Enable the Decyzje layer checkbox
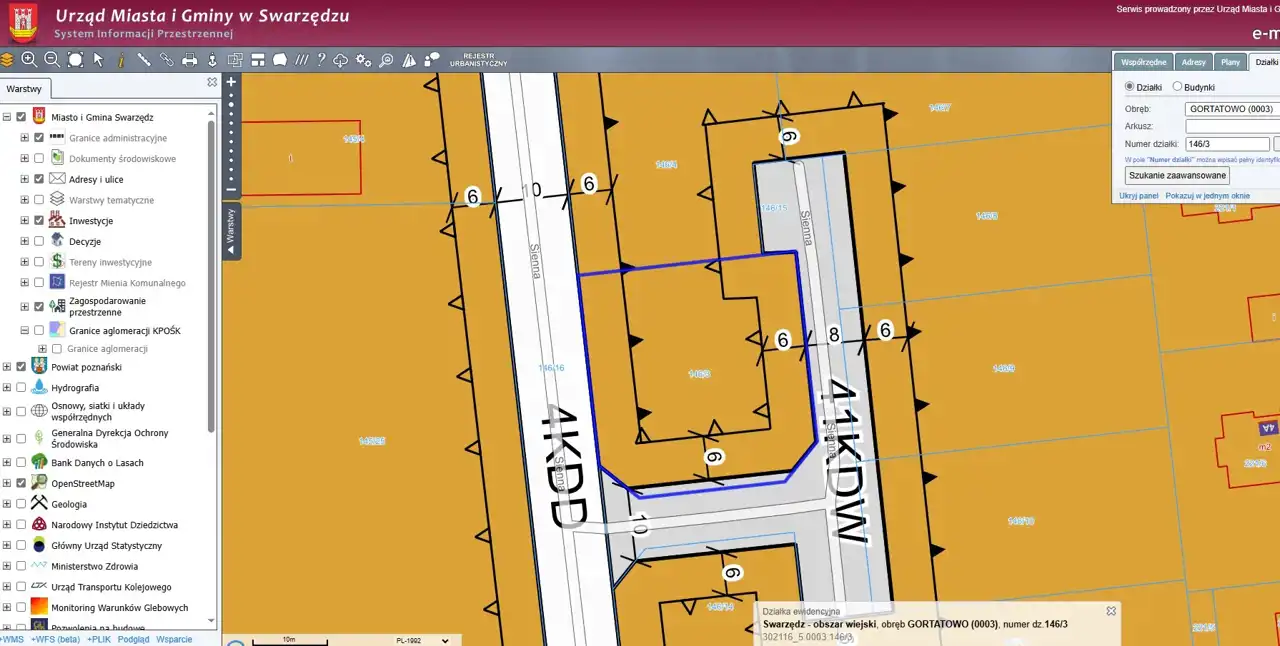This screenshot has width=1280, height=646. click(x=39, y=242)
